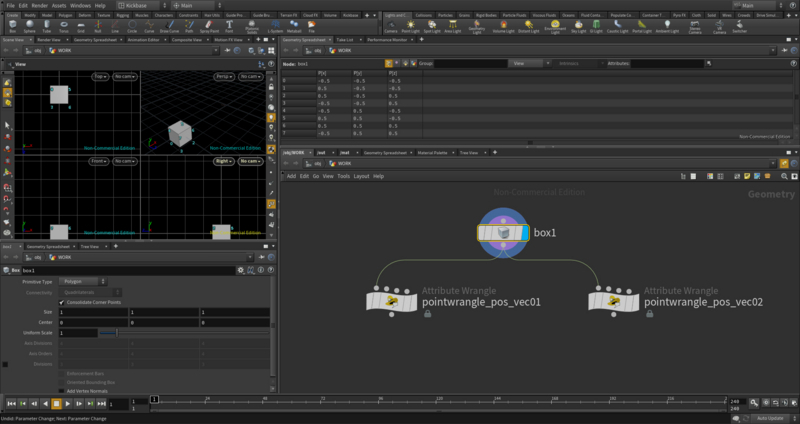The height and width of the screenshot is (424, 800).
Task: Add a Camera from the shelf
Action: coord(391,26)
